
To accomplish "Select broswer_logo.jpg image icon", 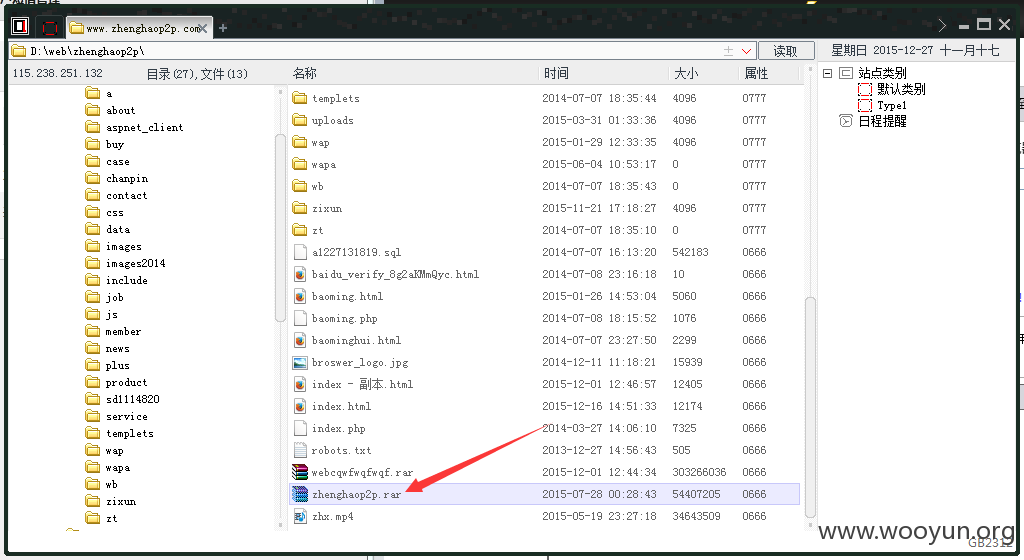I will pyautogui.click(x=300, y=362).
